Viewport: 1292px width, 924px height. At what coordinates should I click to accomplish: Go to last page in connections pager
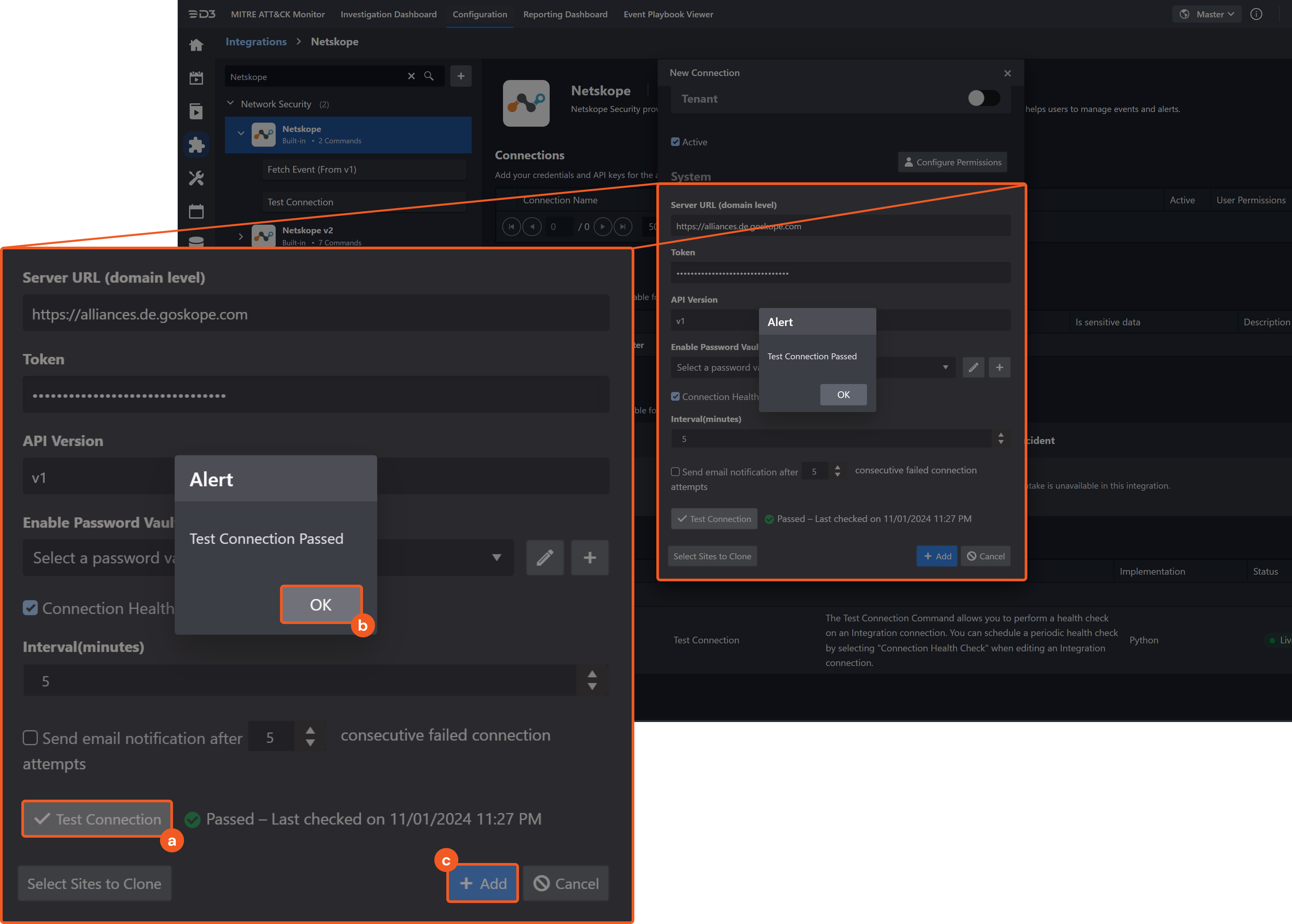pos(623,226)
